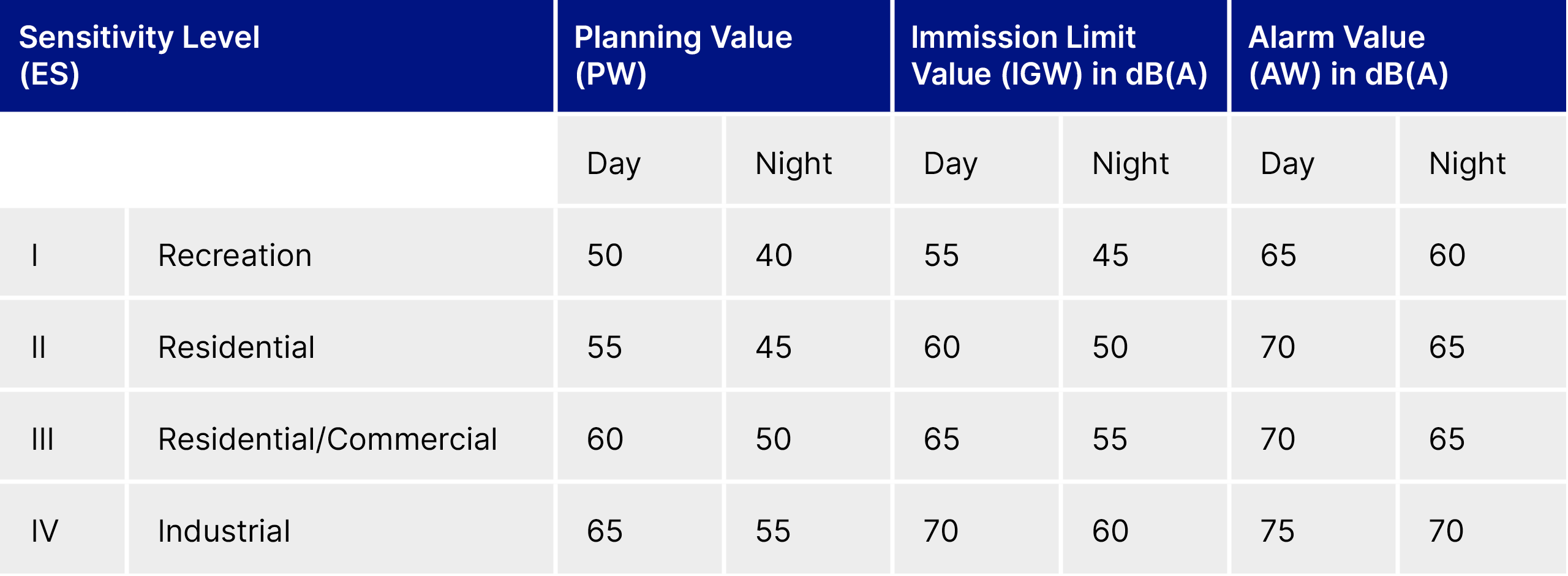Click the Recreation row label
Image resolution: width=1568 pixels, height=576 pixels.
(x=235, y=255)
